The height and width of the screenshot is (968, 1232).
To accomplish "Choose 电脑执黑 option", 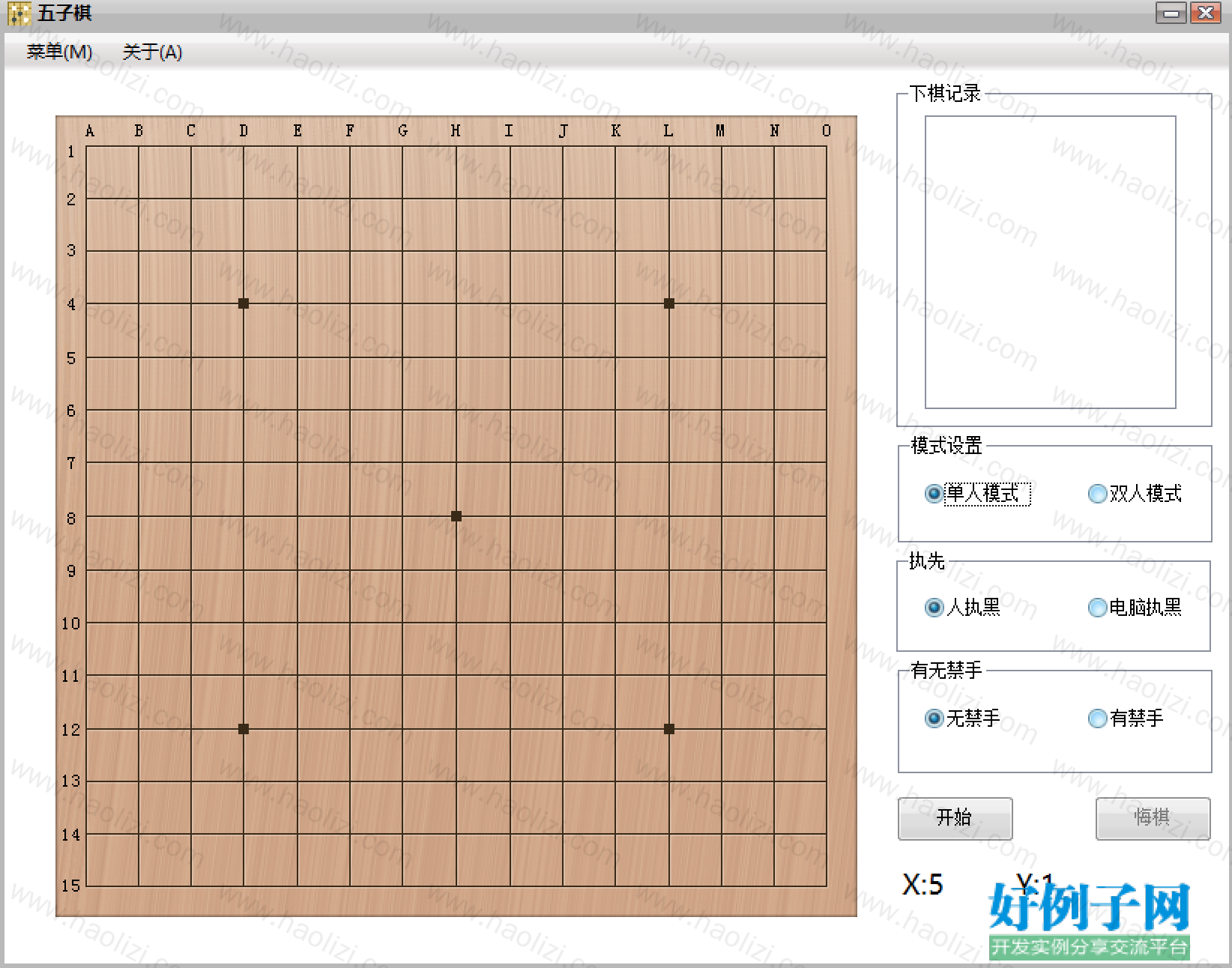I will click(1135, 607).
